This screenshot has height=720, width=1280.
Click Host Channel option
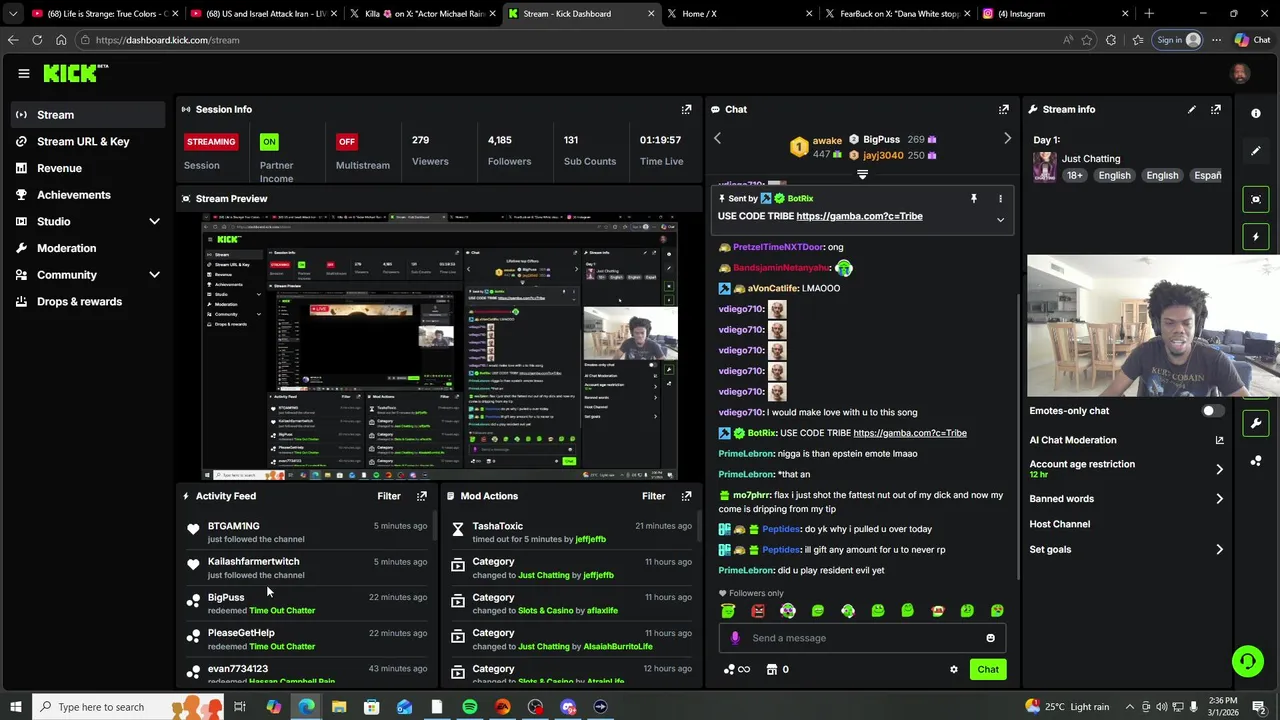click(1060, 524)
